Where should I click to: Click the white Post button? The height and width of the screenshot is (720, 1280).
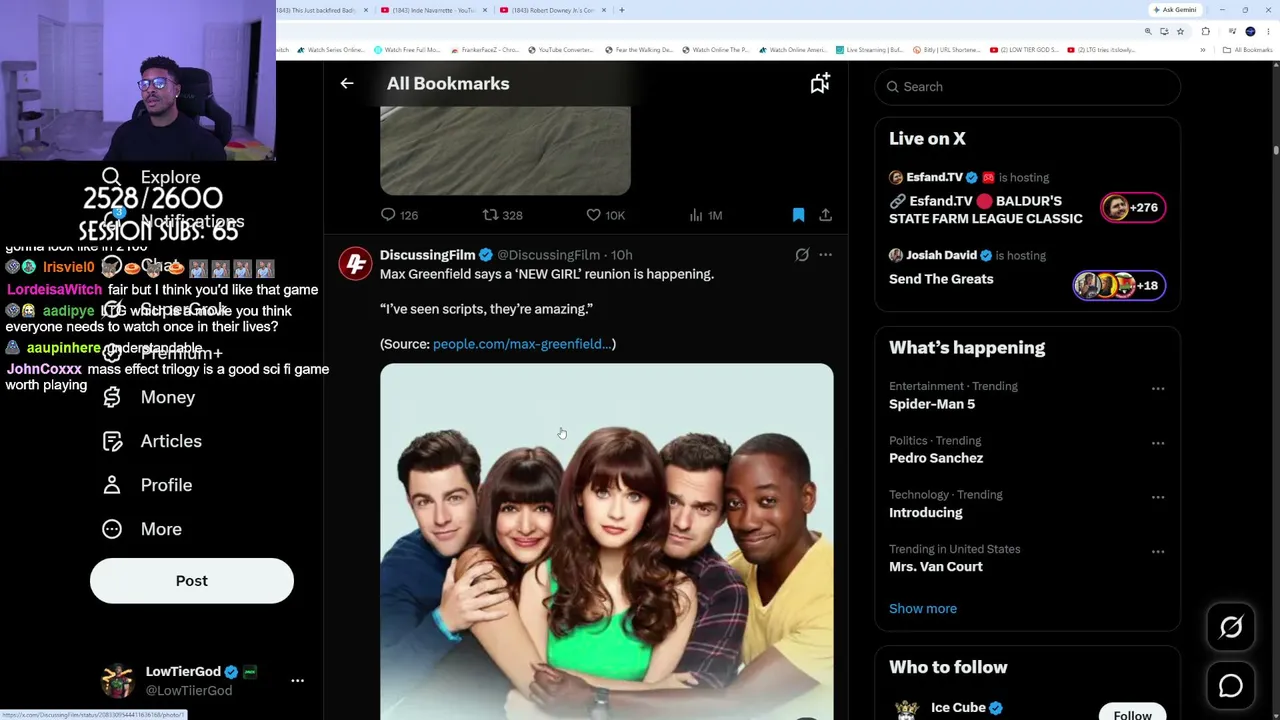192,581
